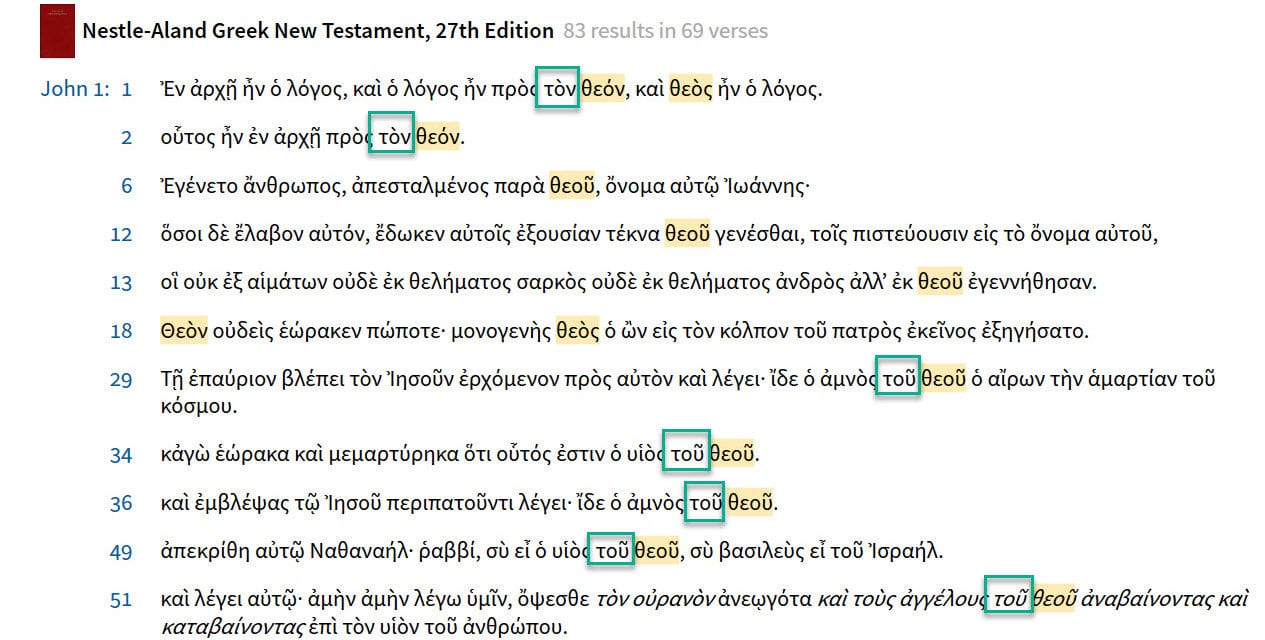Click the word οὗτος starting verse 2
The height and width of the screenshot is (640, 1265).
click(x=188, y=138)
